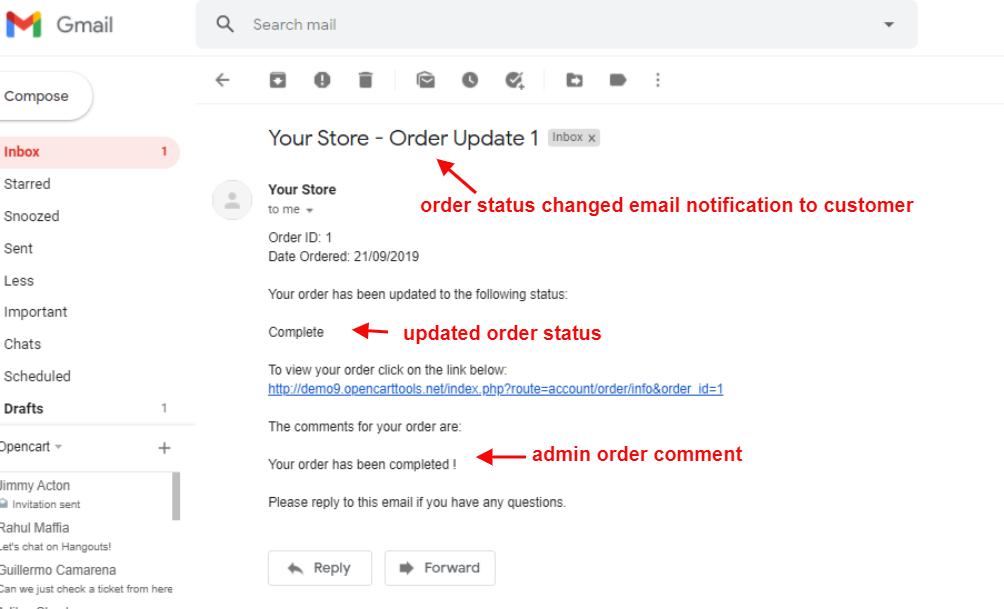
Task: Archive this email
Action: click(x=278, y=80)
